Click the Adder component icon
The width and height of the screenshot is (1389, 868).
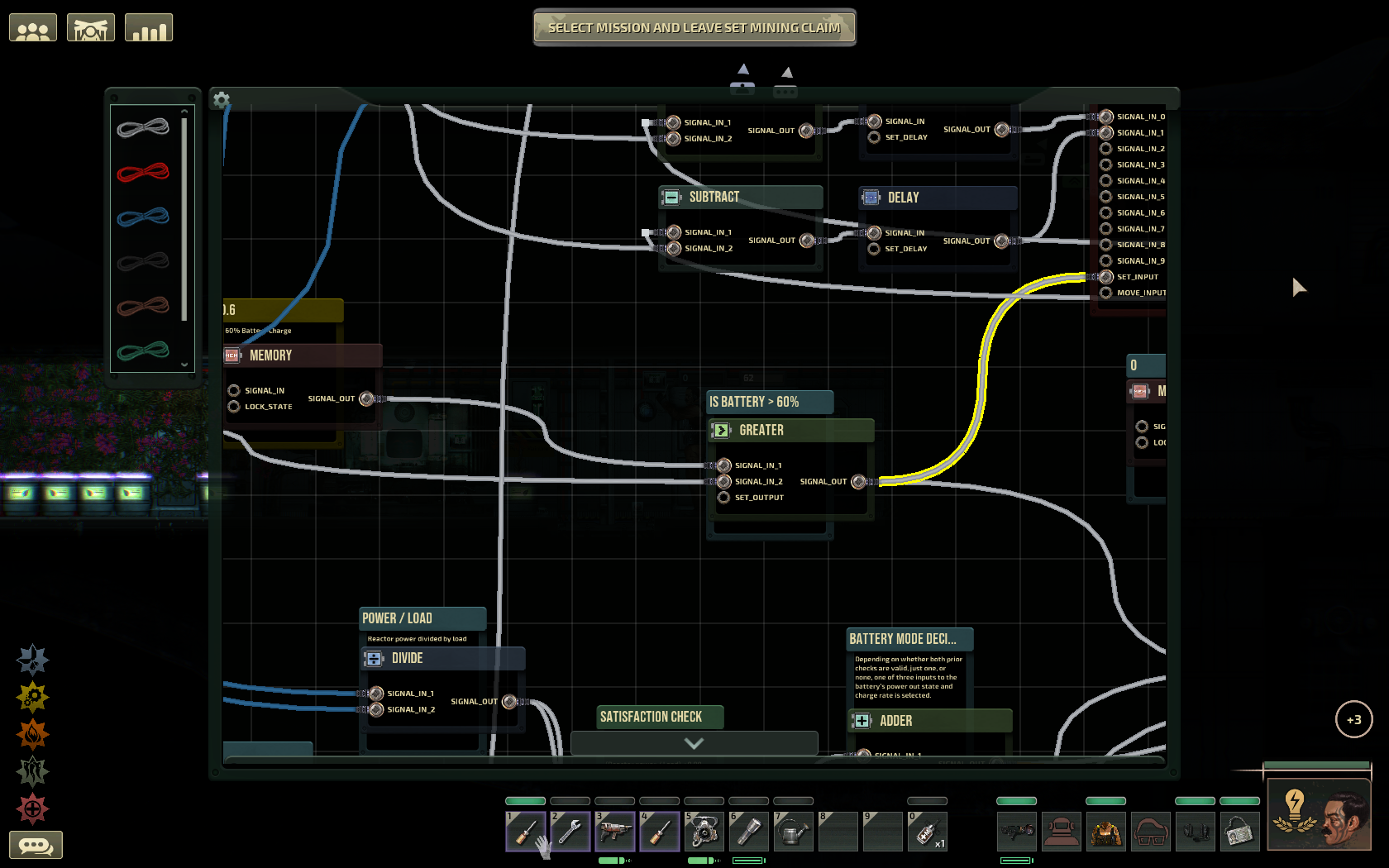coord(862,721)
